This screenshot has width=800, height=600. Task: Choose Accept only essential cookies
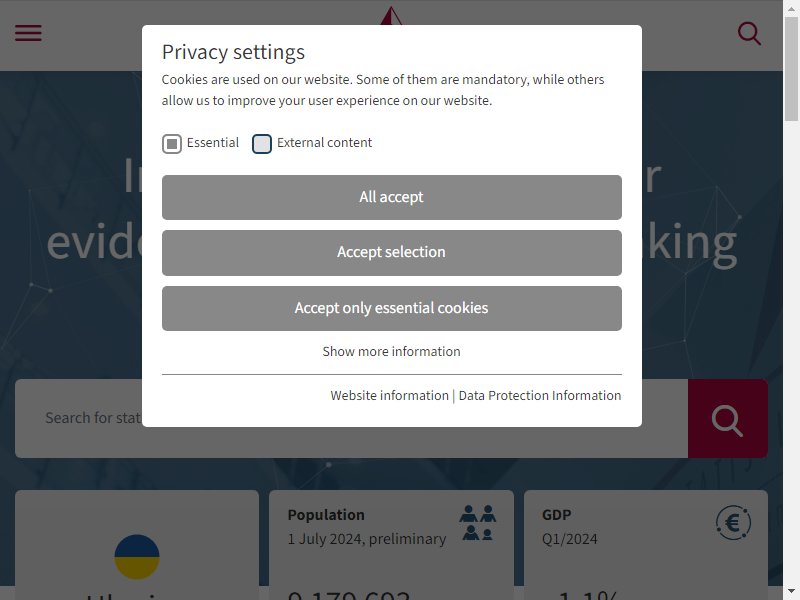392,308
